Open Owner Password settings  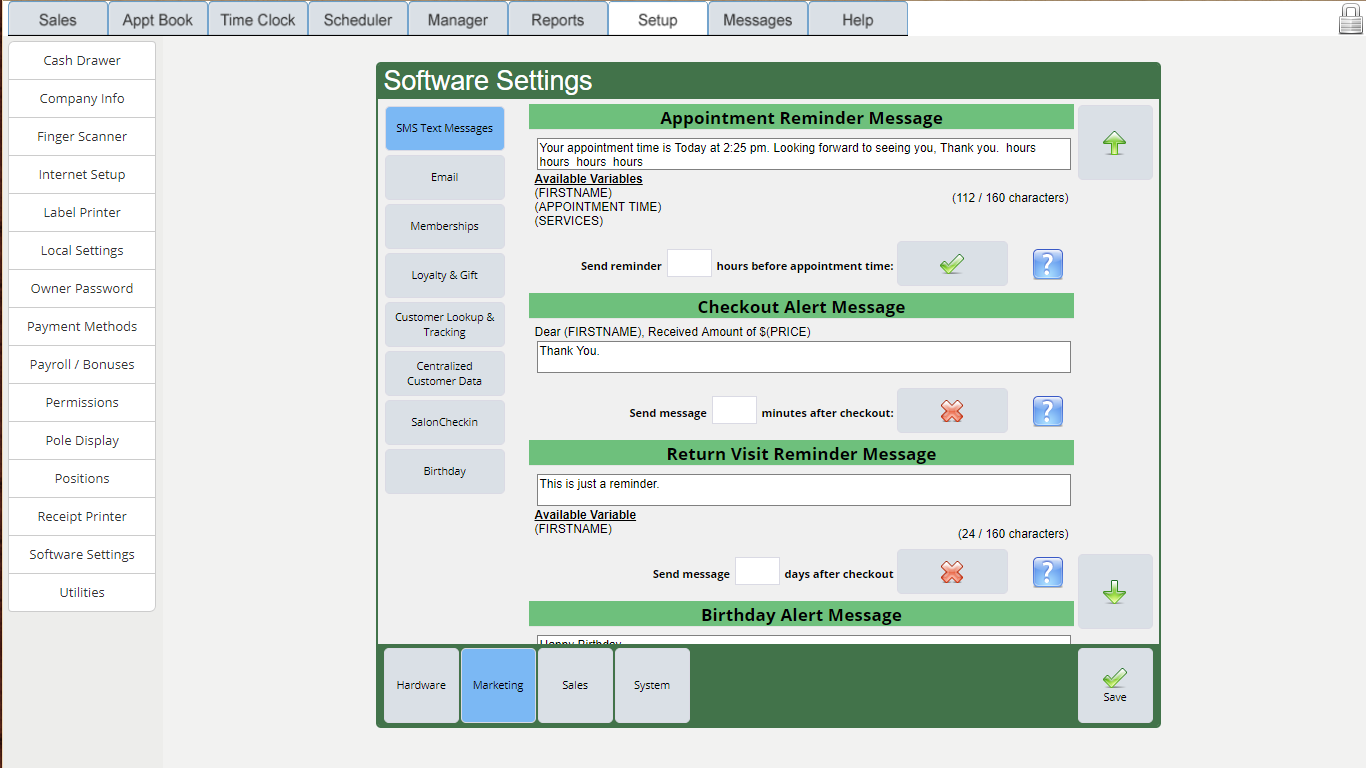click(82, 289)
